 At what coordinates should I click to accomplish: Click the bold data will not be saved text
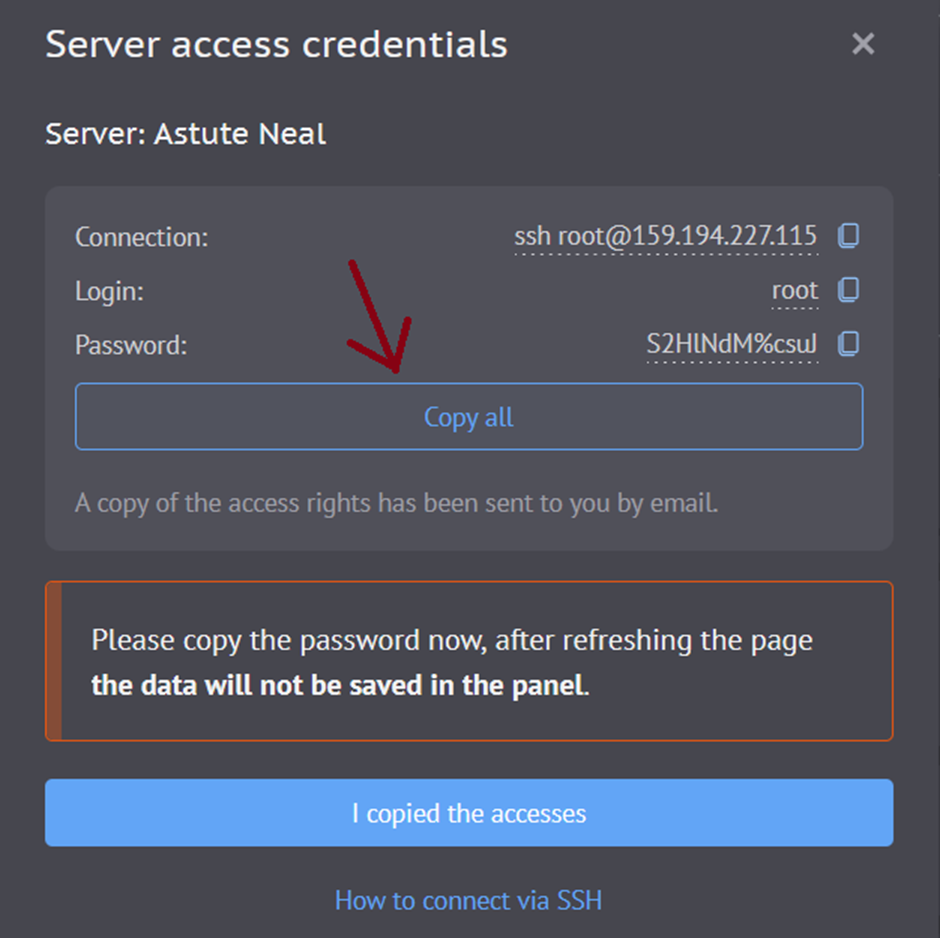[x=338, y=685]
